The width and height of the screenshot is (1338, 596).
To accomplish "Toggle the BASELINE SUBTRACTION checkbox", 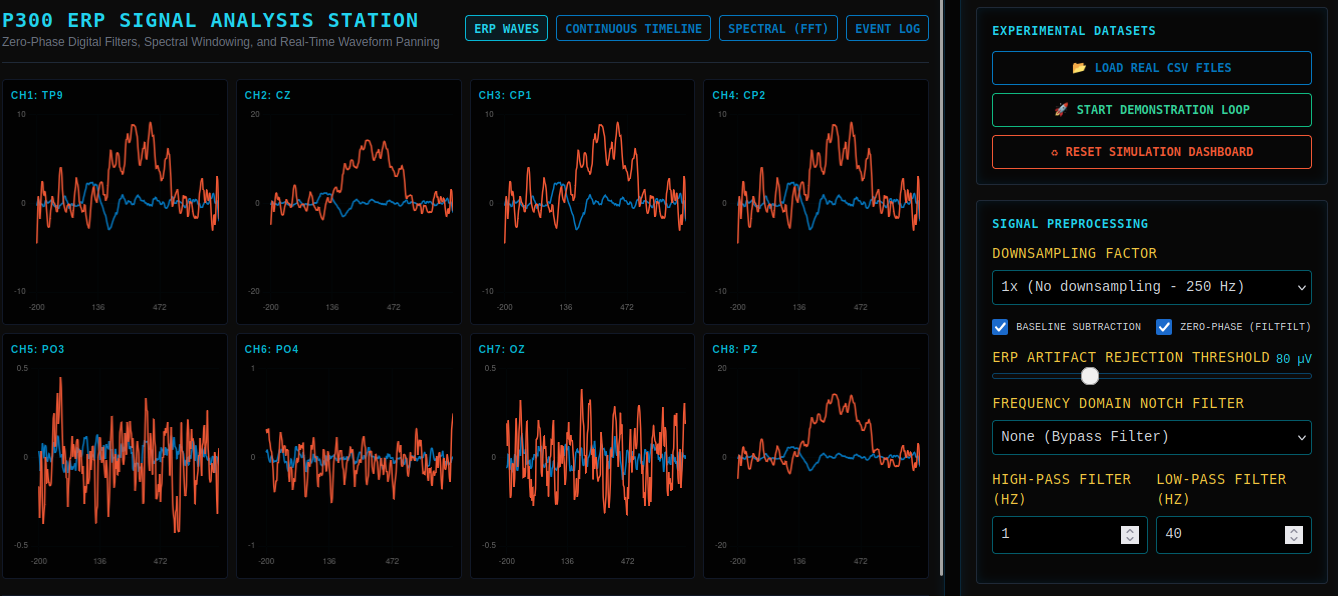I will tap(1000, 327).
